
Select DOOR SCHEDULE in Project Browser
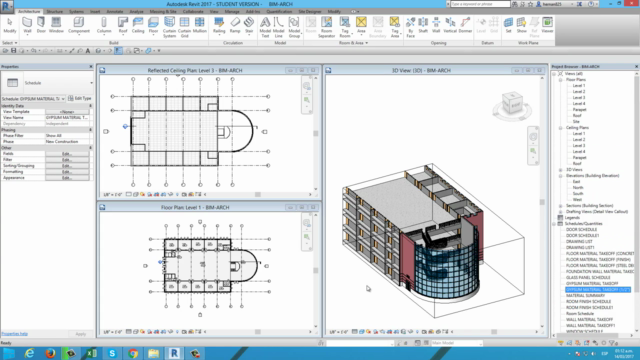(x=581, y=229)
